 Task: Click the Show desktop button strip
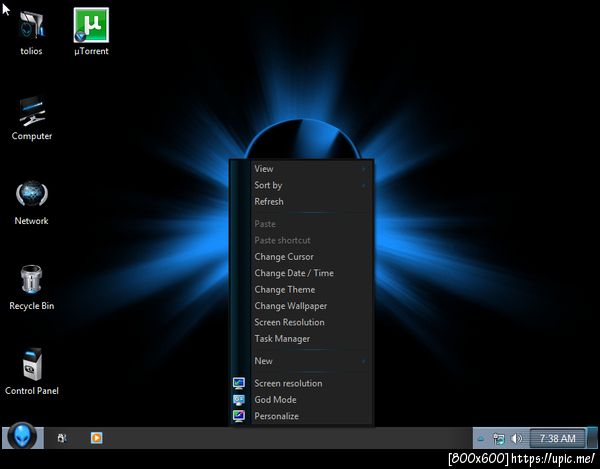click(592, 438)
